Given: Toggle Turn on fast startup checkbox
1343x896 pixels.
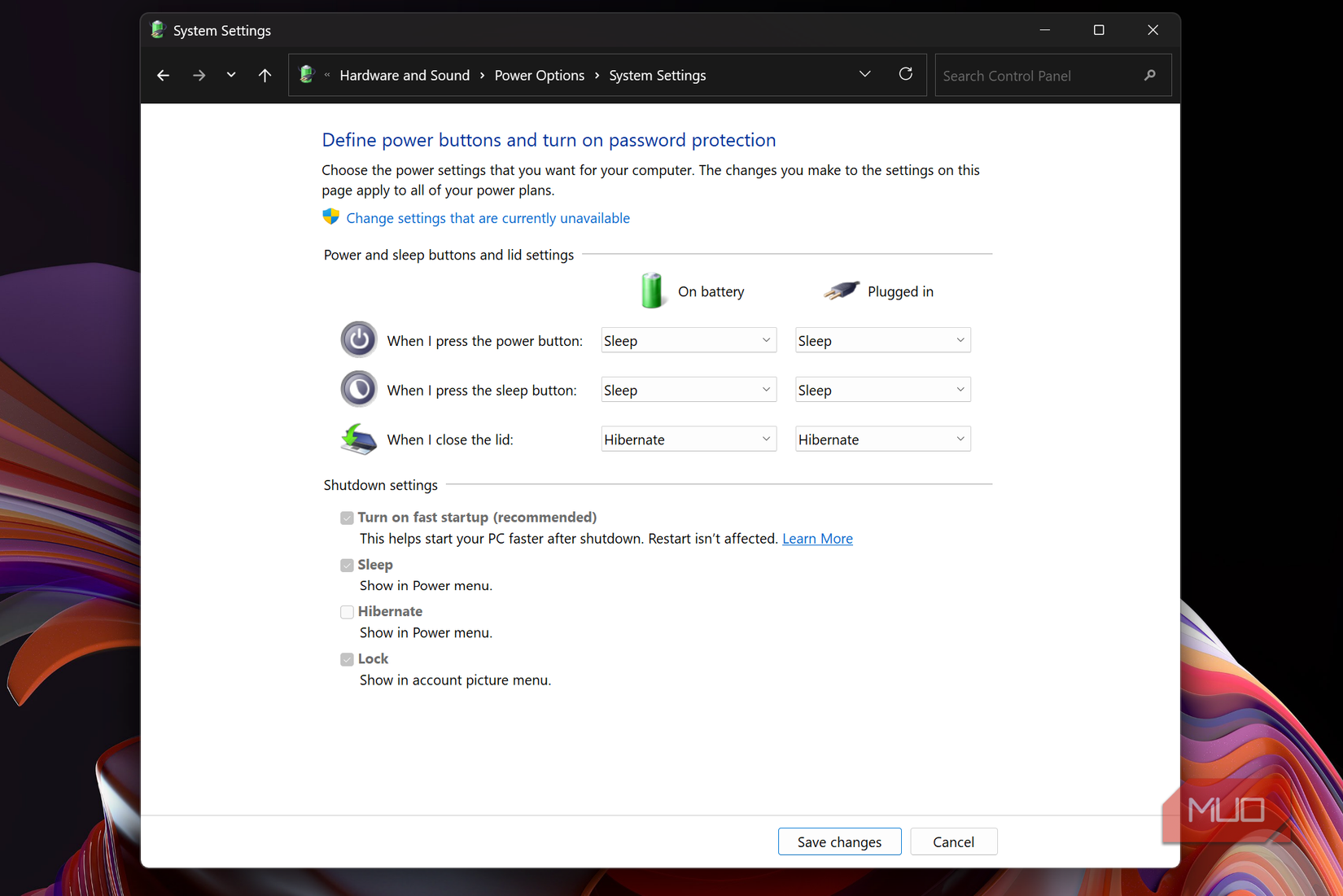Looking at the screenshot, I should [x=347, y=518].
